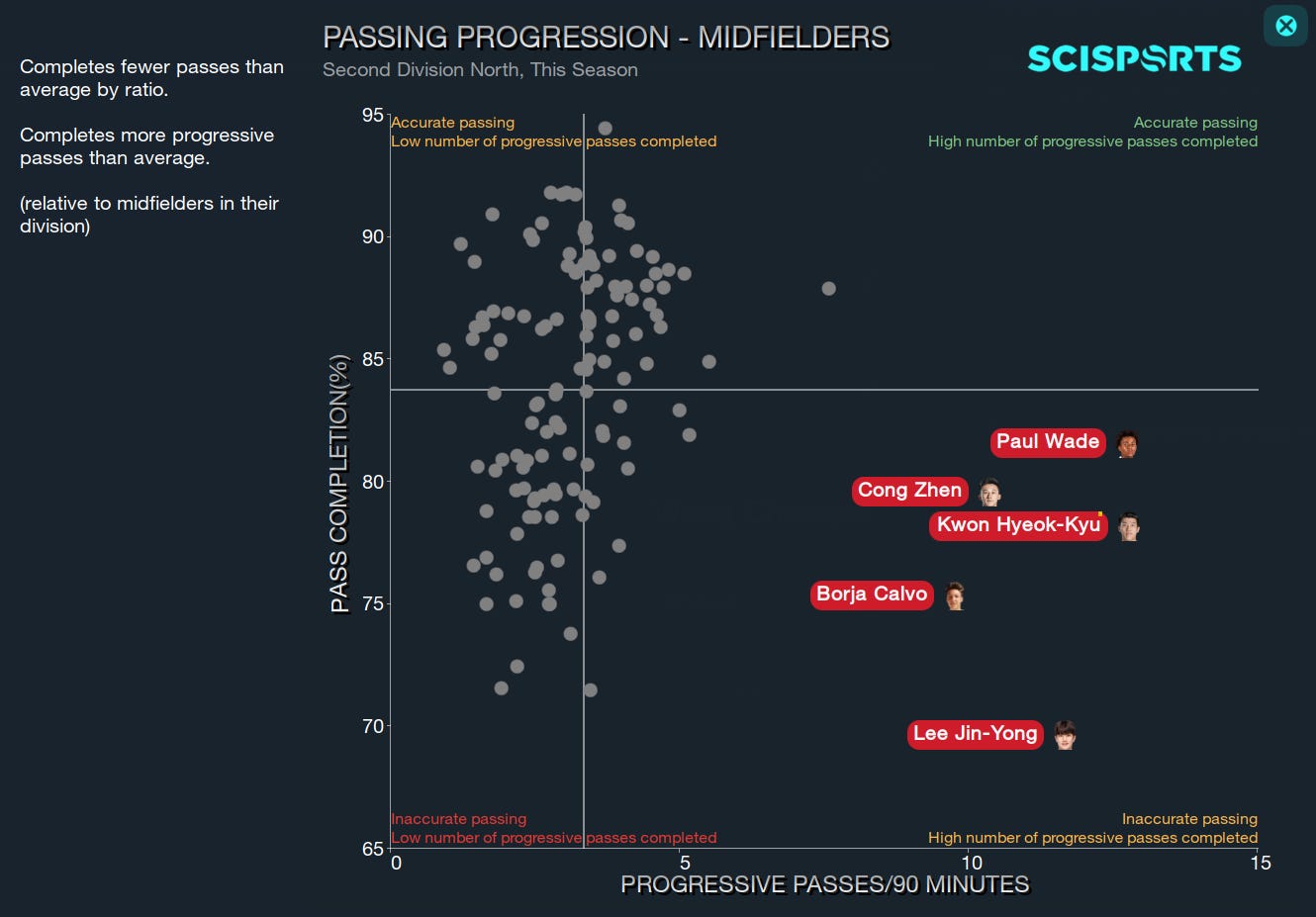Open the SciSports logo

pyautogui.click(x=1134, y=58)
